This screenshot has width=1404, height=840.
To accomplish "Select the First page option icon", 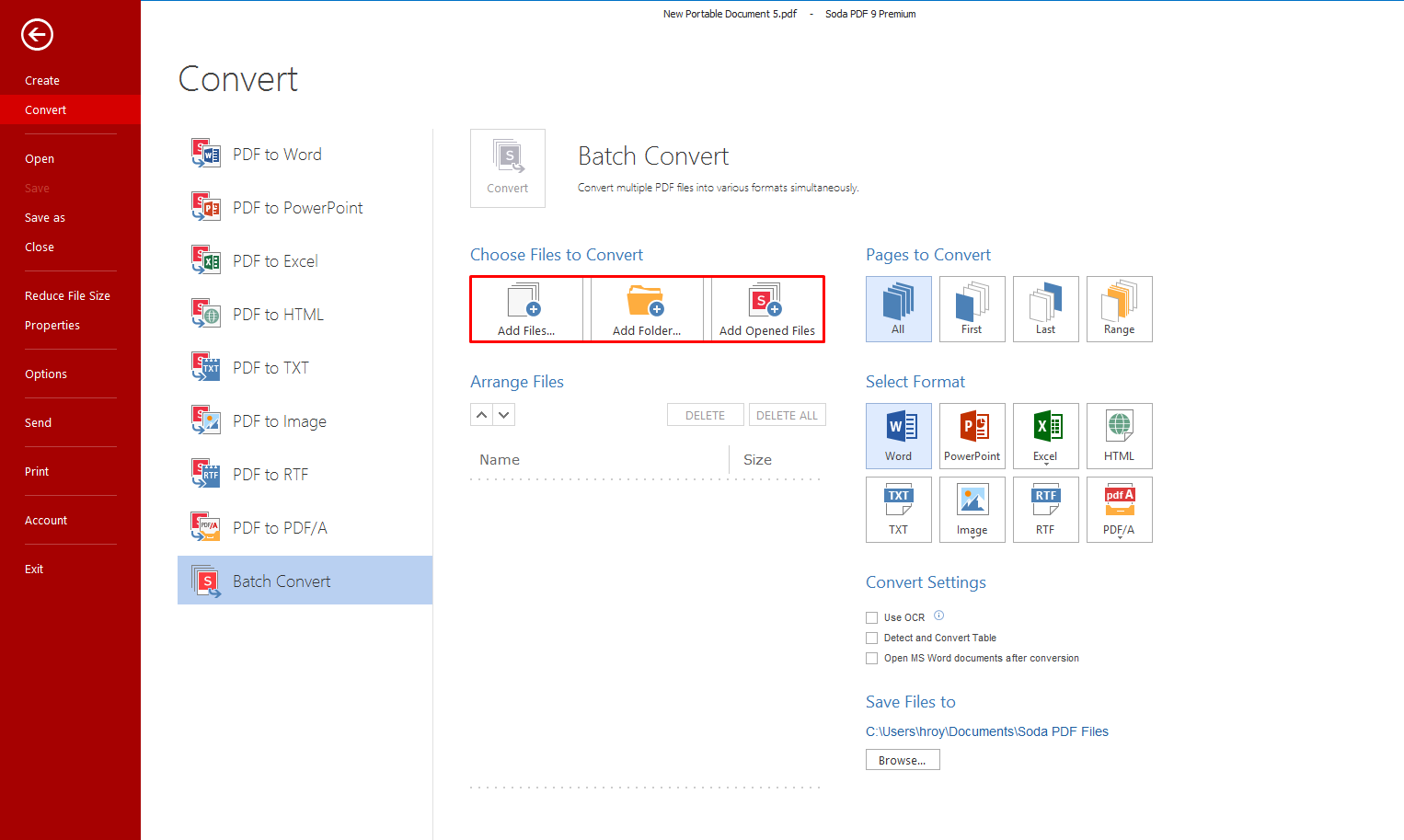I will coord(972,303).
